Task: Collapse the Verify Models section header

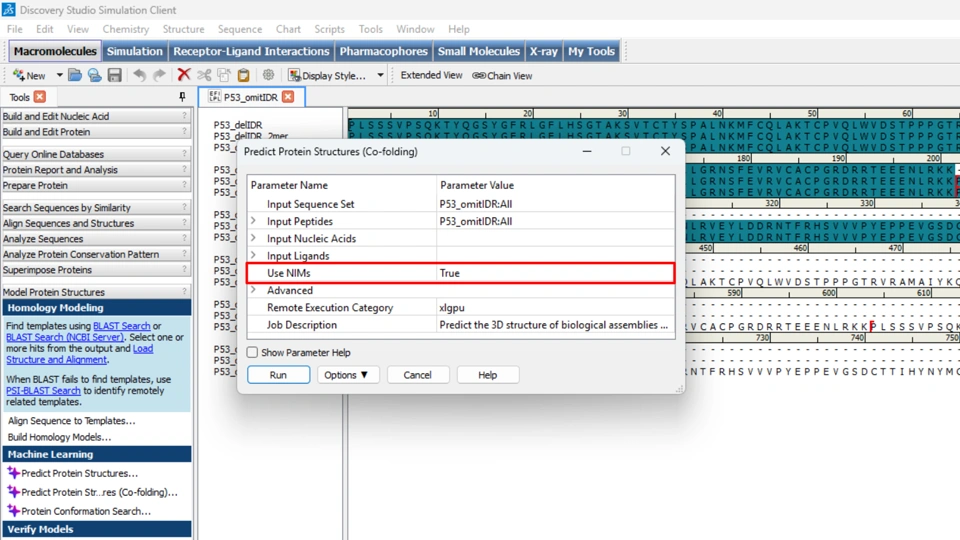Action: click(x=97, y=529)
